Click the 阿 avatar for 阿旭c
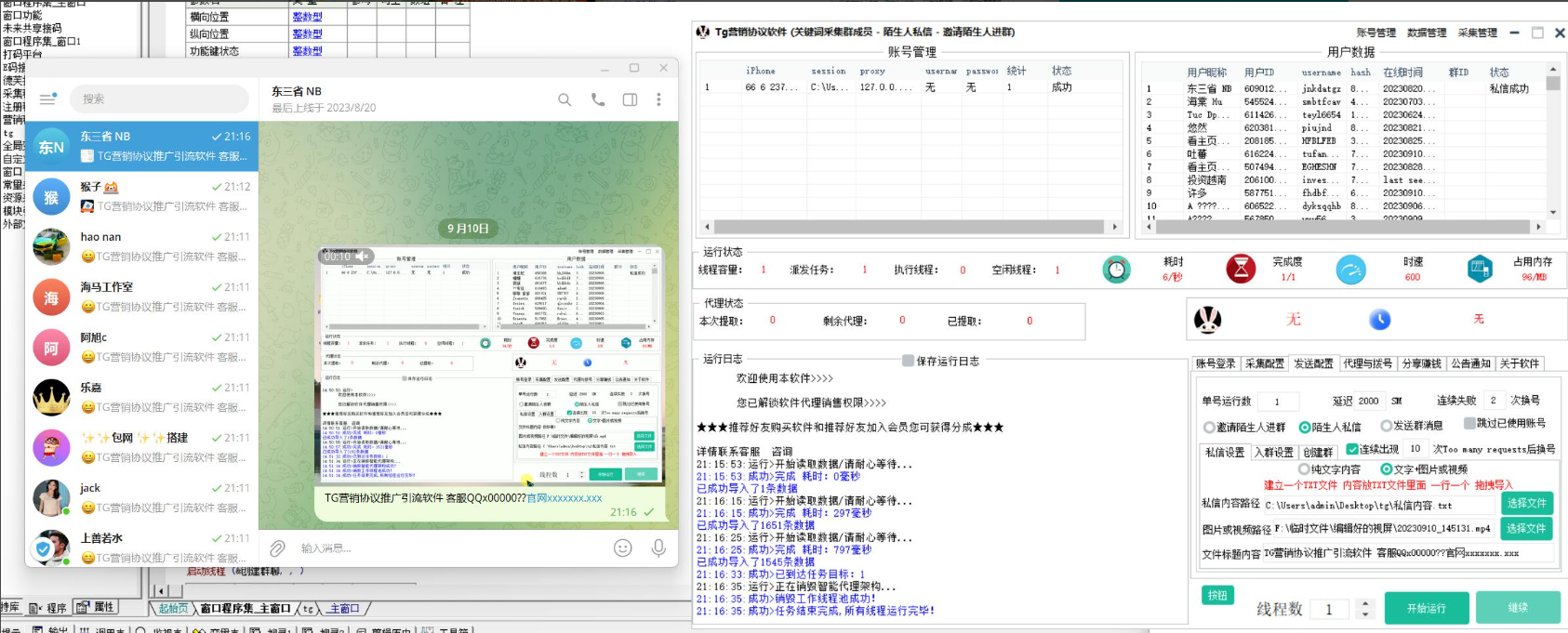Image resolution: width=1568 pixels, height=633 pixels. pyautogui.click(x=51, y=348)
